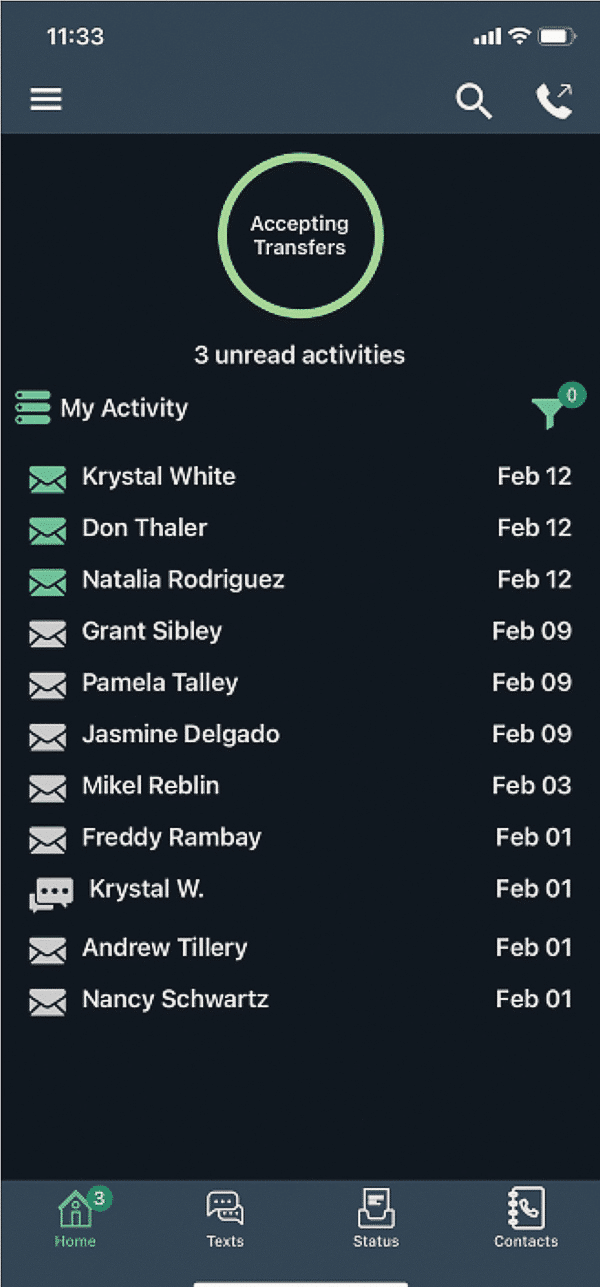Open the activity filter funnel icon
The width and height of the screenshot is (600, 1287).
click(549, 411)
